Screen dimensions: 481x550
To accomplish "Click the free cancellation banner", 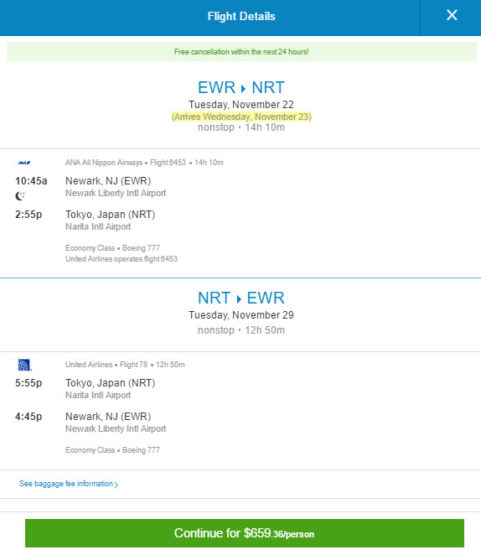I will click(x=241, y=52).
